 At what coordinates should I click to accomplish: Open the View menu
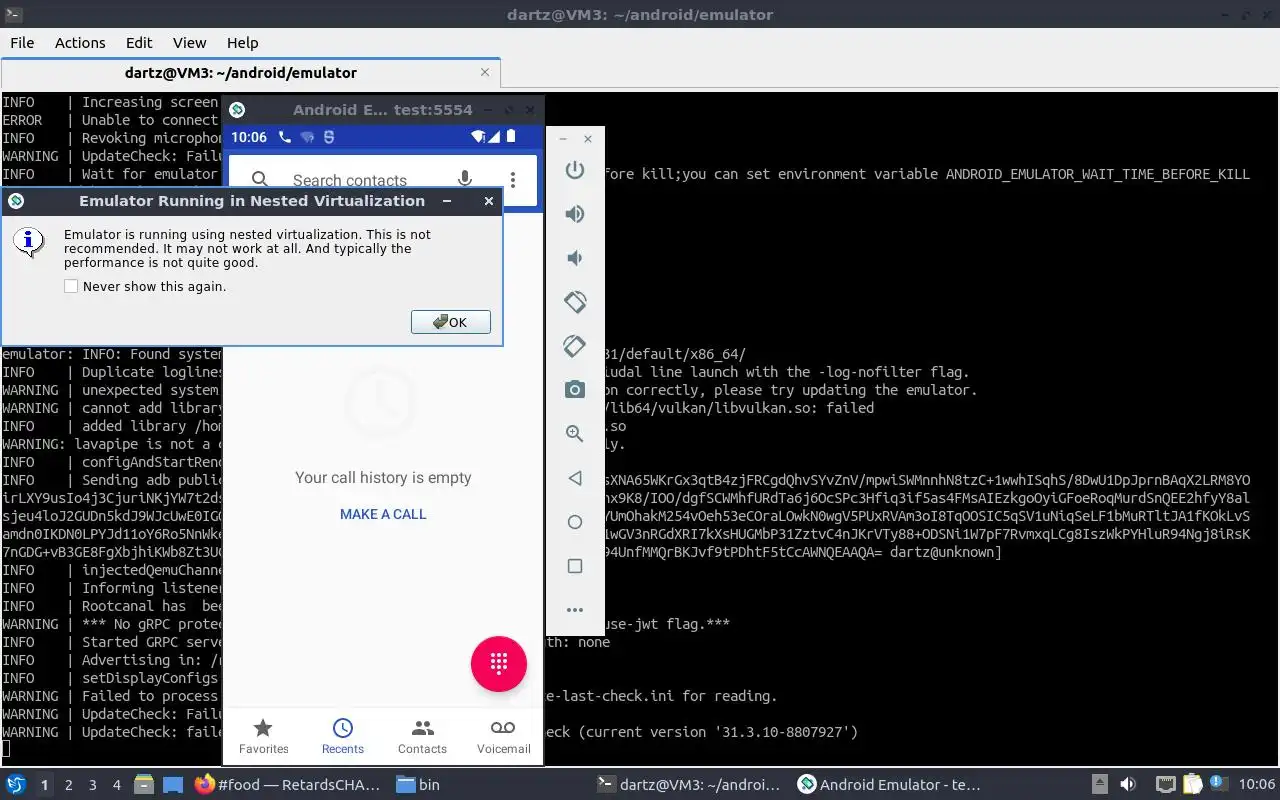coord(189,43)
